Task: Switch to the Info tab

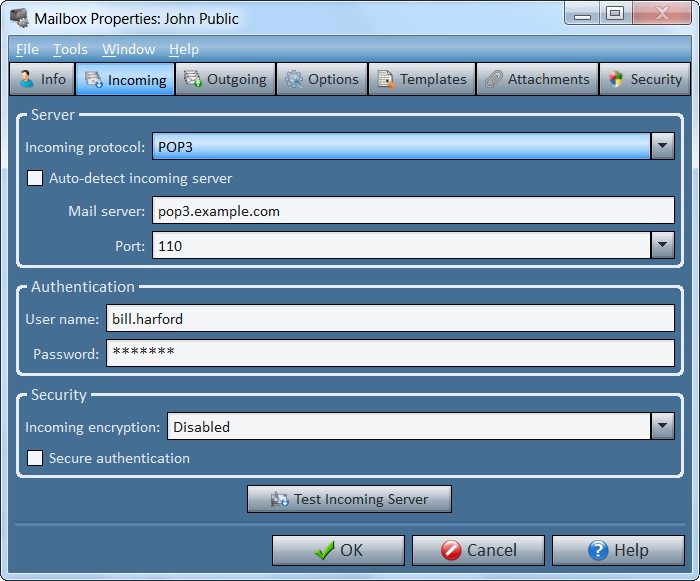Action: pos(42,79)
